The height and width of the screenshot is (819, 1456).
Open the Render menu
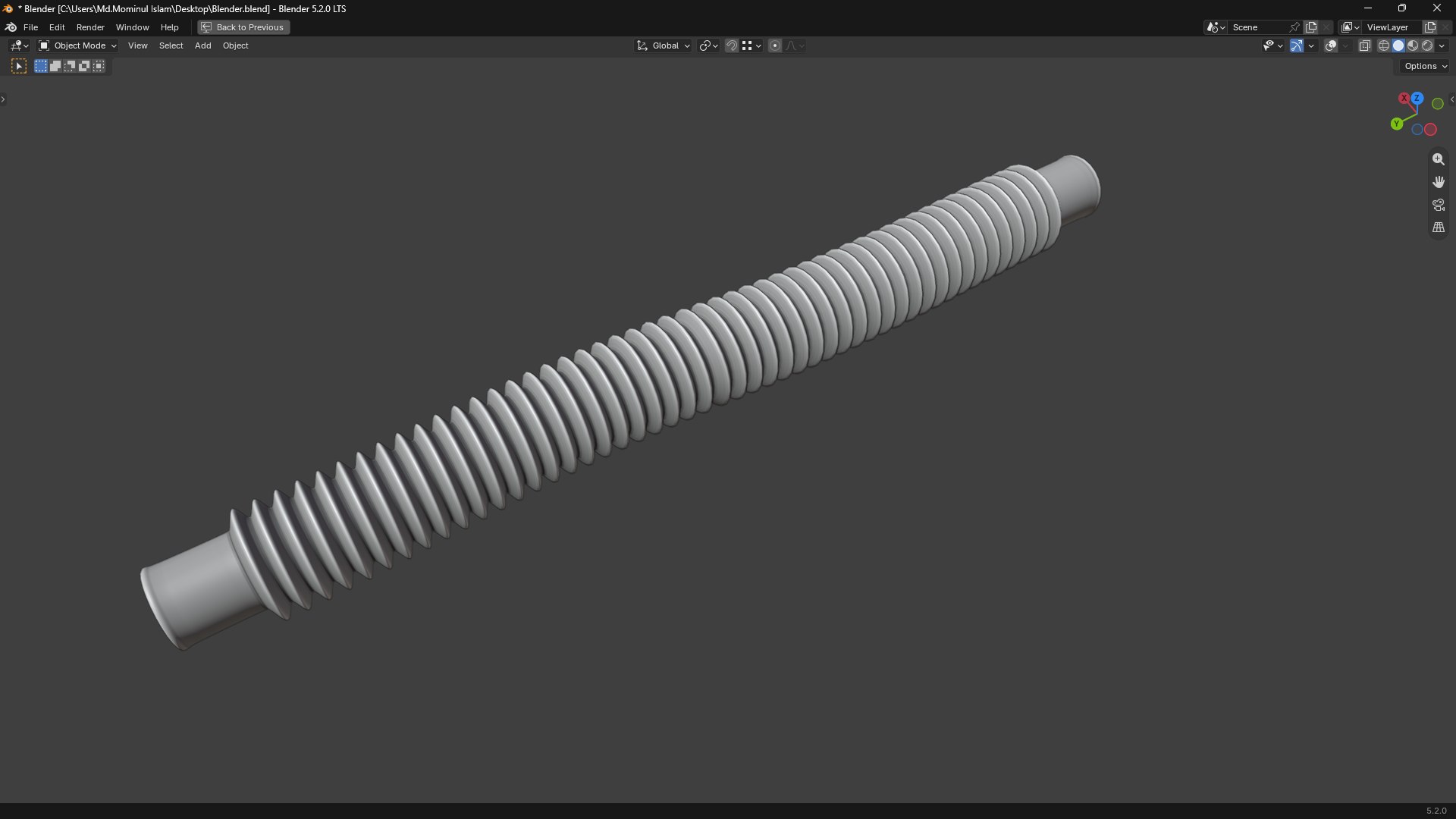click(90, 27)
